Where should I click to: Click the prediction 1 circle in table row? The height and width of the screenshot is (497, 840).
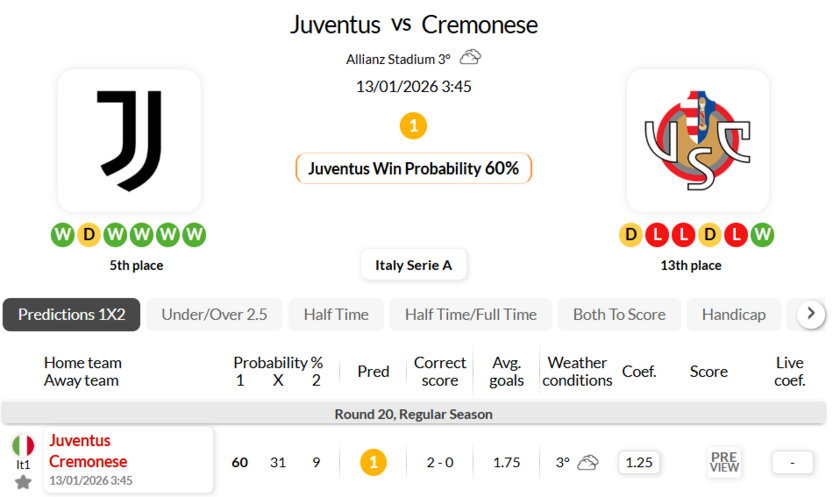(x=373, y=462)
